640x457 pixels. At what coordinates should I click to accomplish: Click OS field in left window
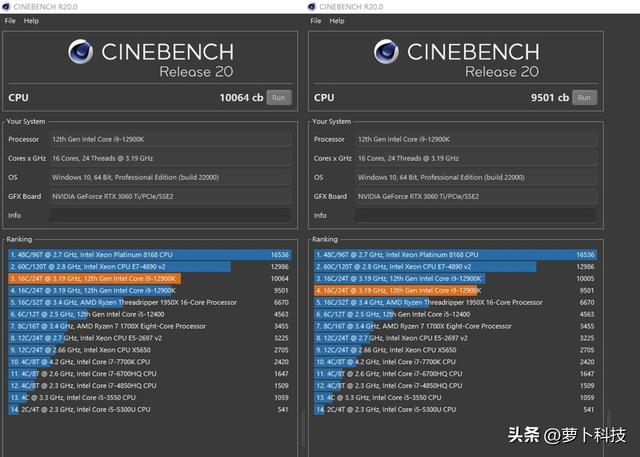[x=170, y=177]
